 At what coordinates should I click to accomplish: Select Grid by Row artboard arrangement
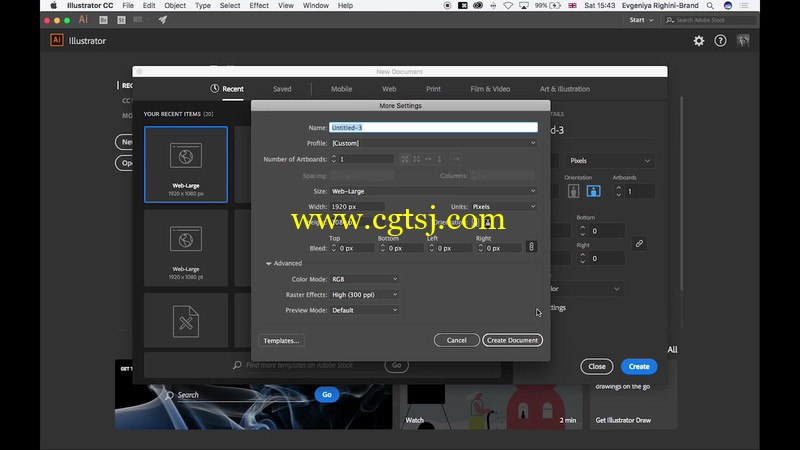(405, 159)
